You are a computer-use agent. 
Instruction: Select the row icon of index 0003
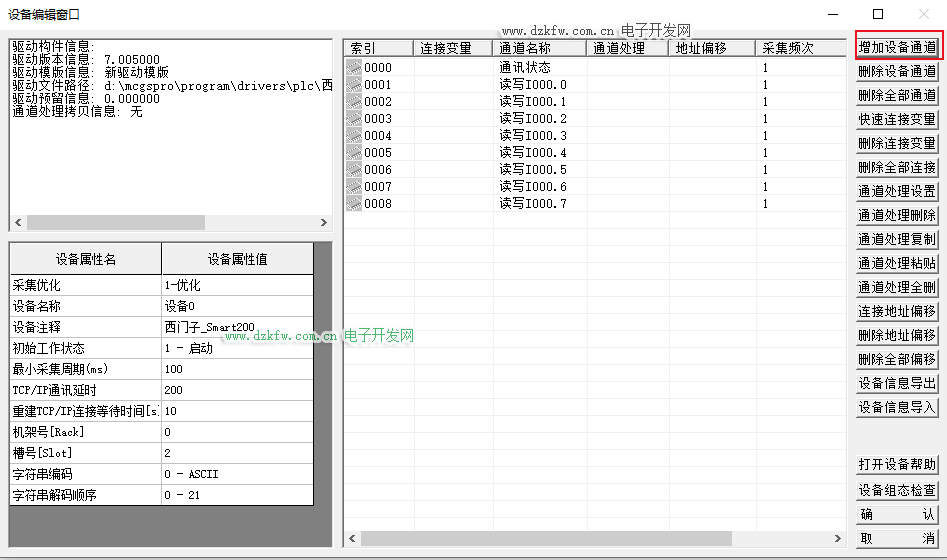[353, 119]
